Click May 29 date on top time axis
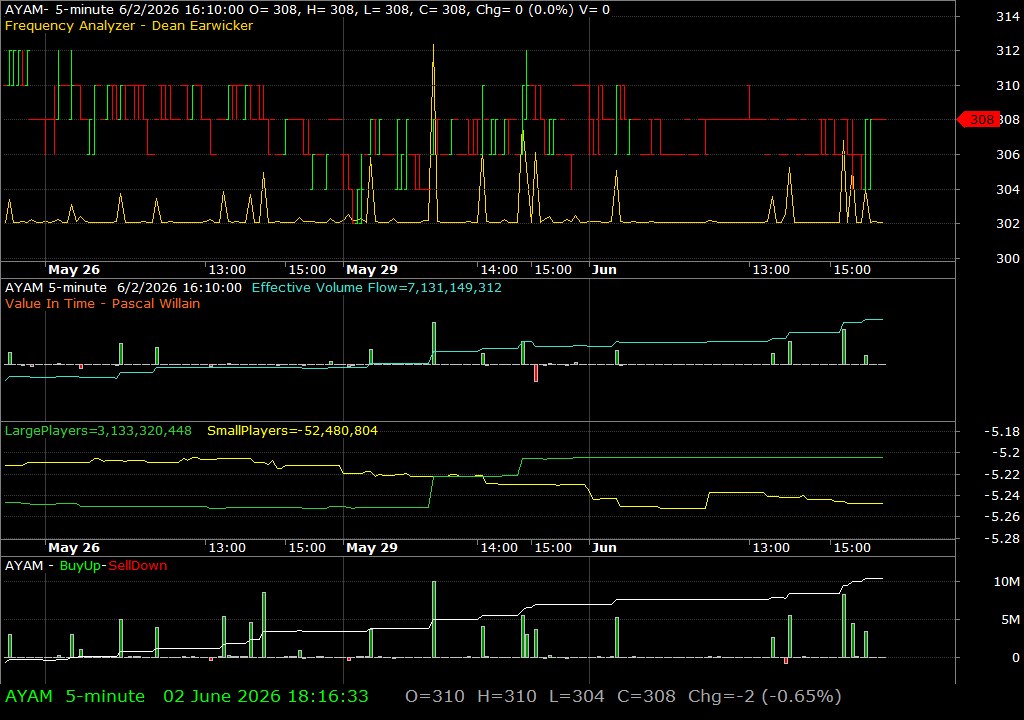 click(372, 270)
